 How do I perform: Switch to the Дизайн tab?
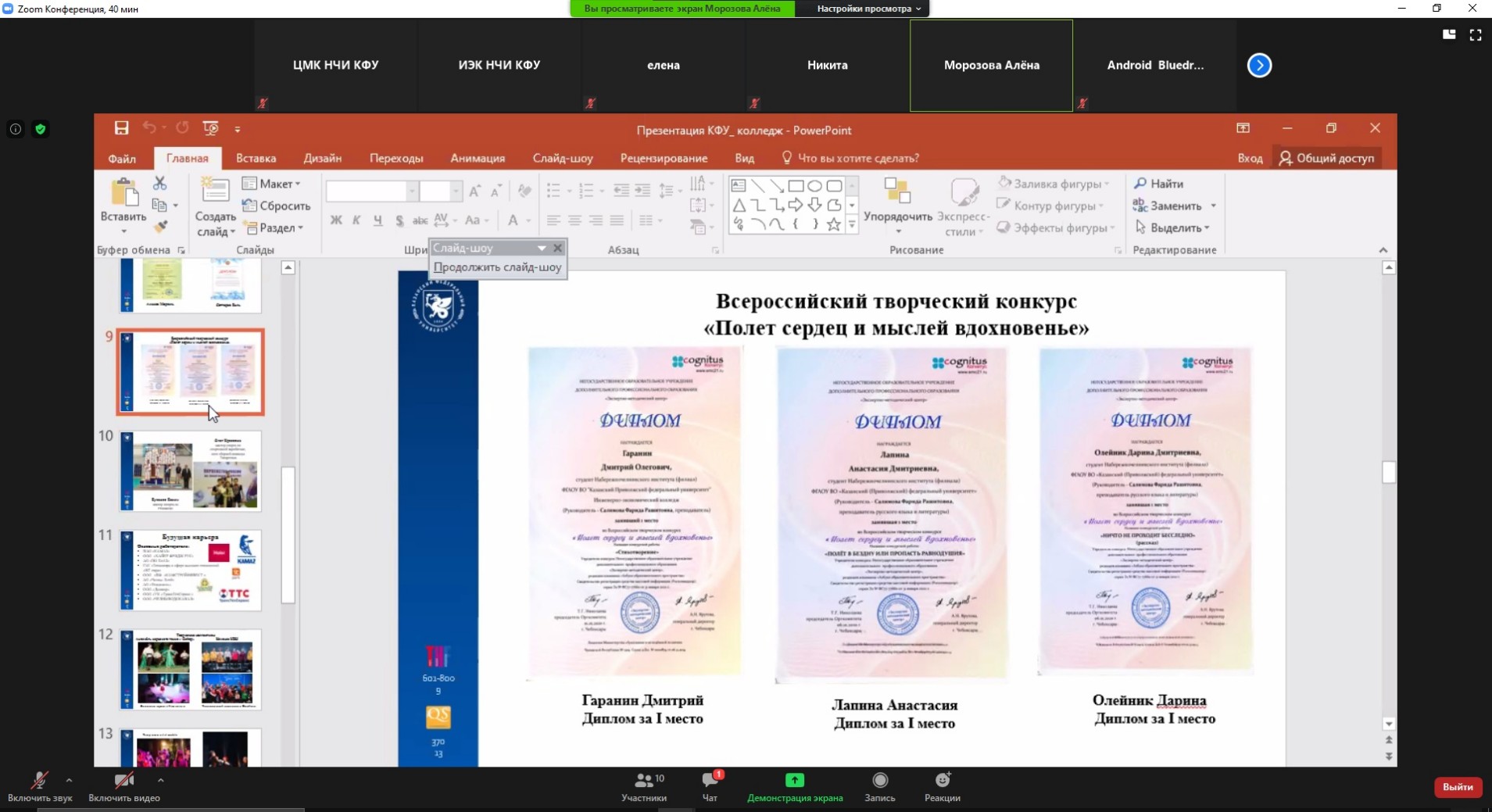(x=323, y=158)
